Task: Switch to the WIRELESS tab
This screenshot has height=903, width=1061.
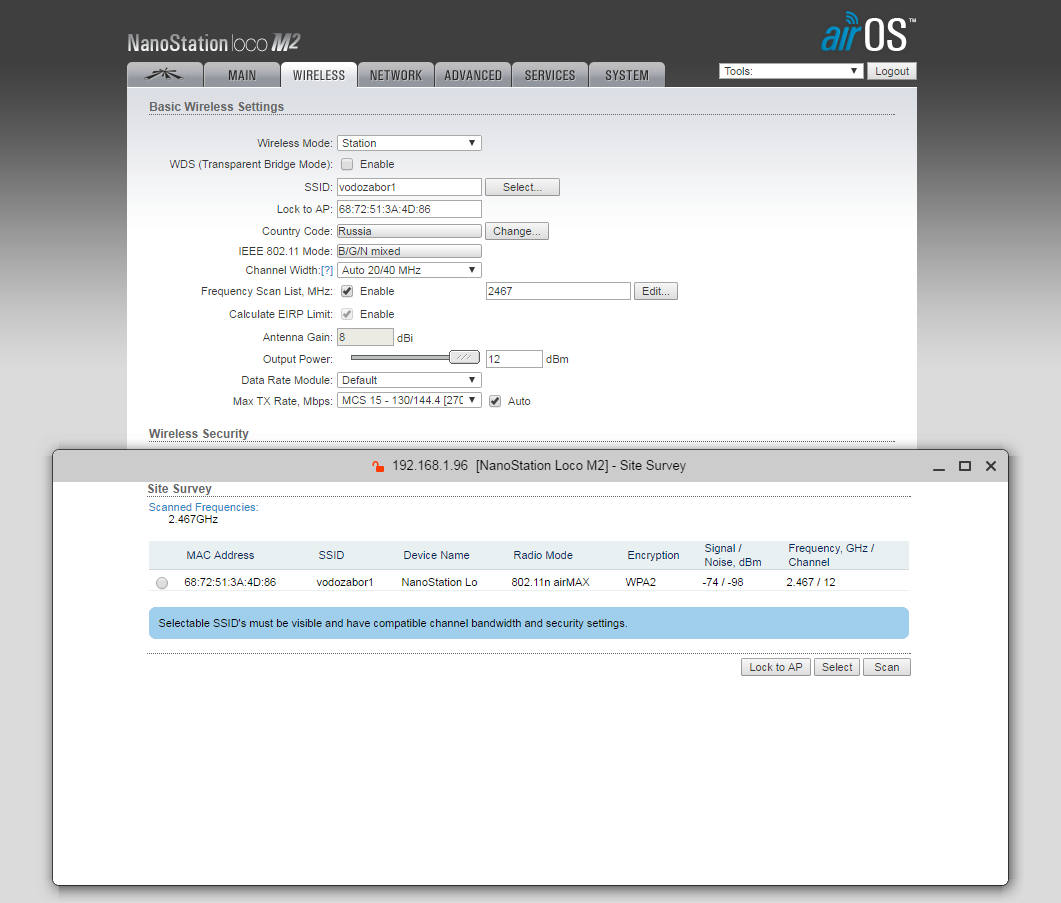Action: pyautogui.click(x=319, y=75)
